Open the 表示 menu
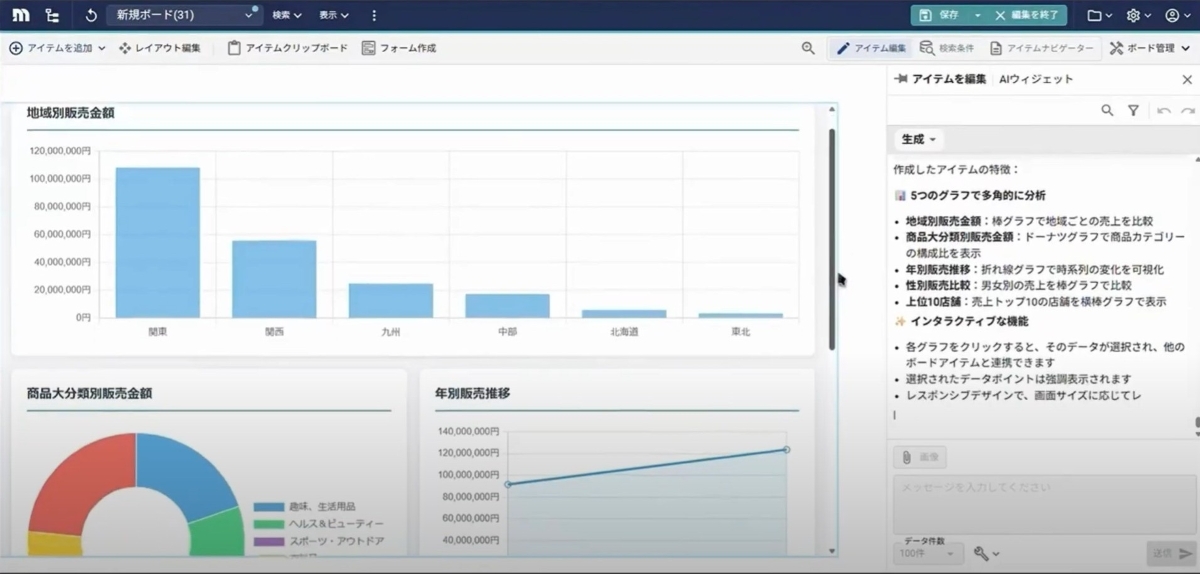This screenshot has width=1200, height=574. (x=334, y=15)
